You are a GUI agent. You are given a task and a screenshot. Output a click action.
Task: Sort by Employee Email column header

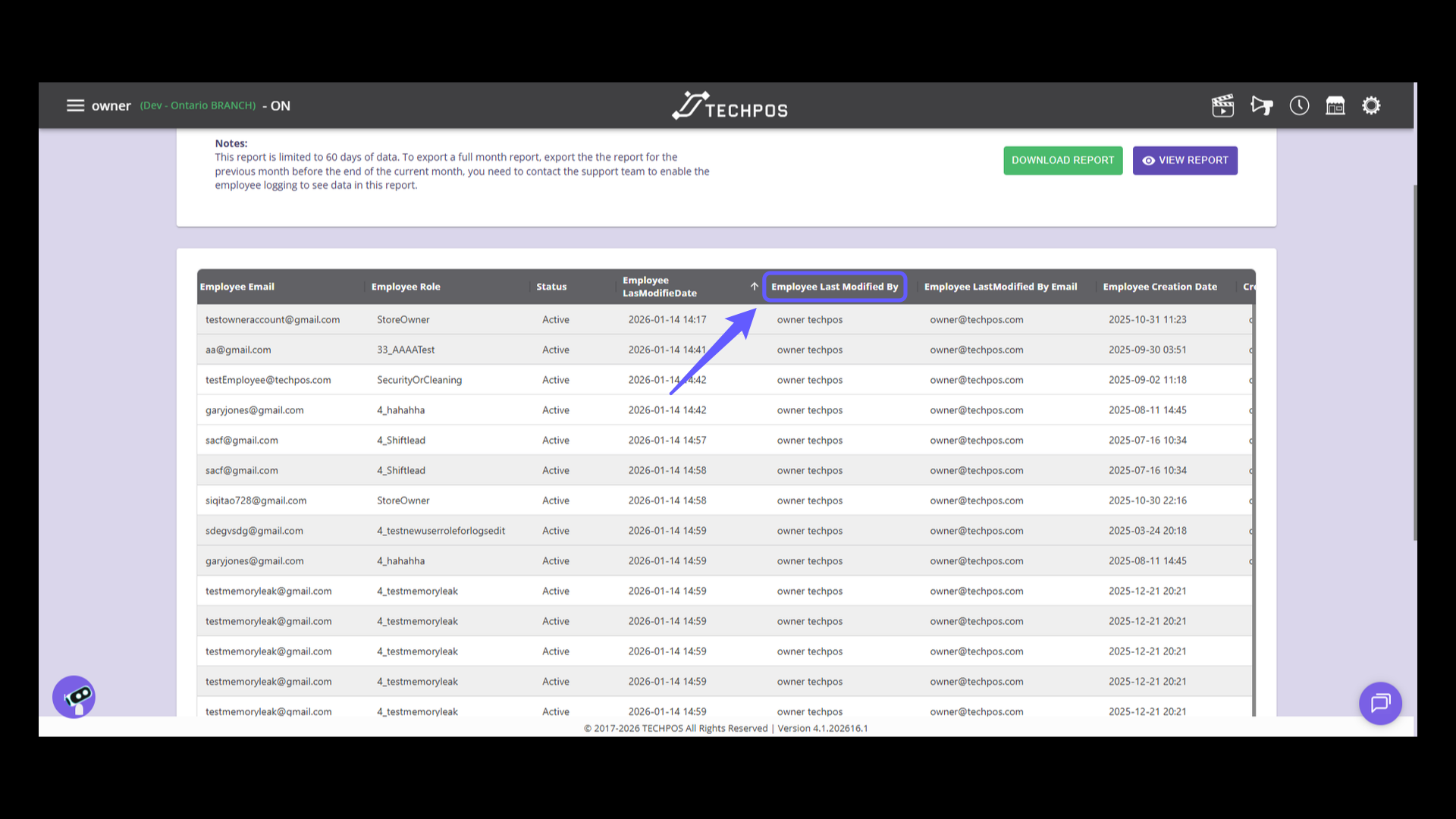point(237,287)
